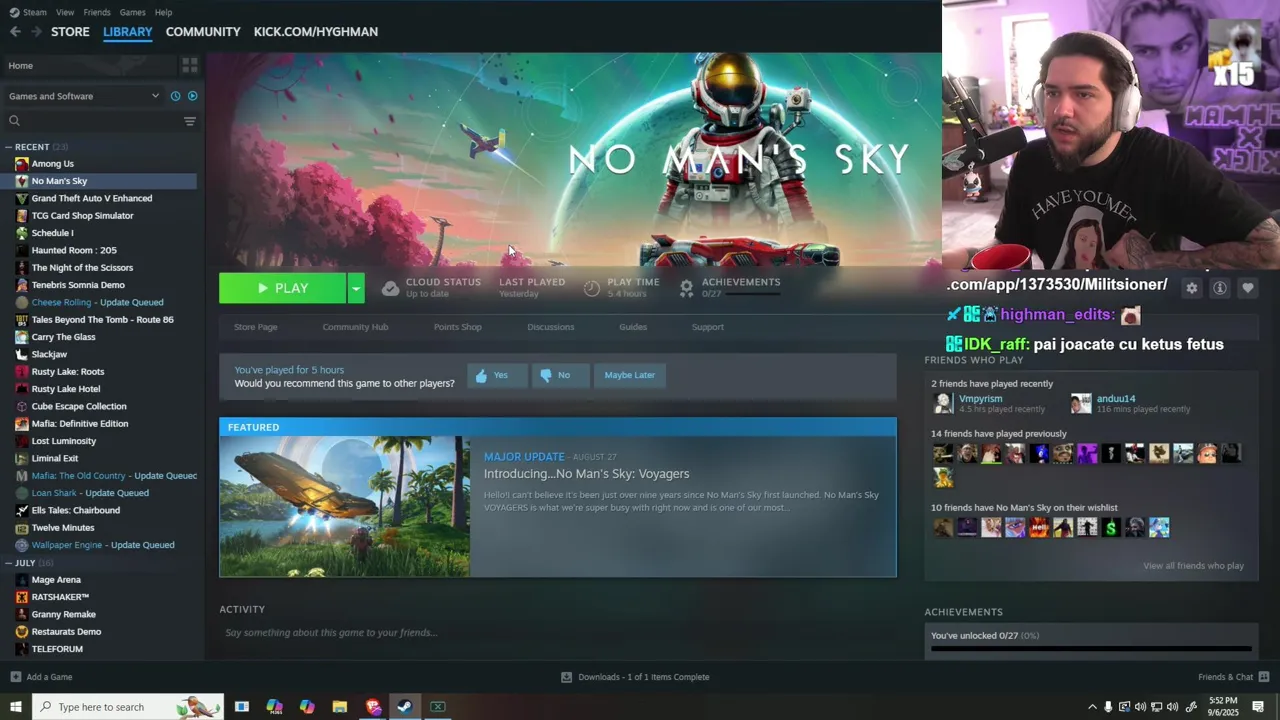Open Community Hub link
Viewport: 1280px width, 720px height.
[x=355, y=327]
